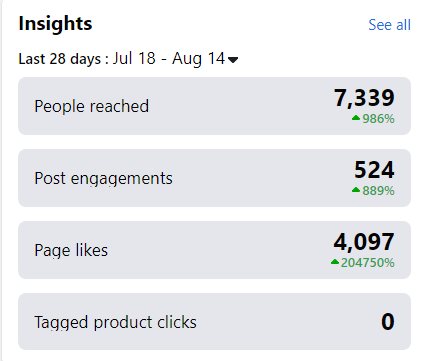Click the Jul 18 - Aug 14 dates
The height and width of the screenshot is (361, 422).
tap(169, 59)
